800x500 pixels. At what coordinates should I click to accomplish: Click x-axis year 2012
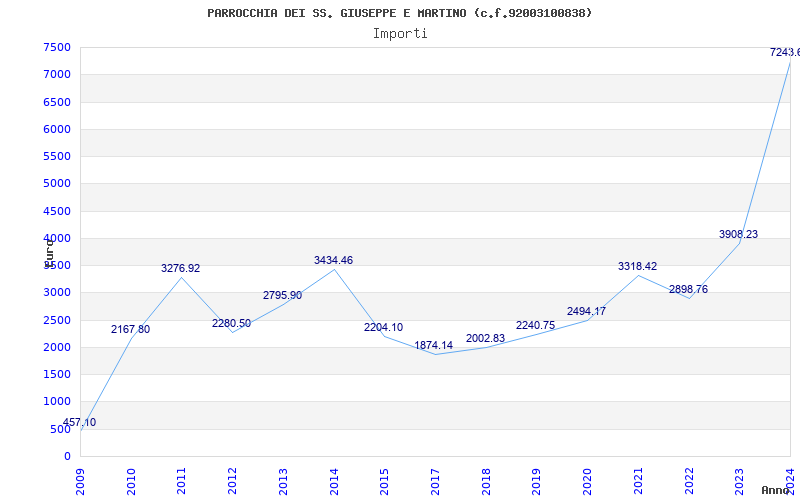pos(233,482)
